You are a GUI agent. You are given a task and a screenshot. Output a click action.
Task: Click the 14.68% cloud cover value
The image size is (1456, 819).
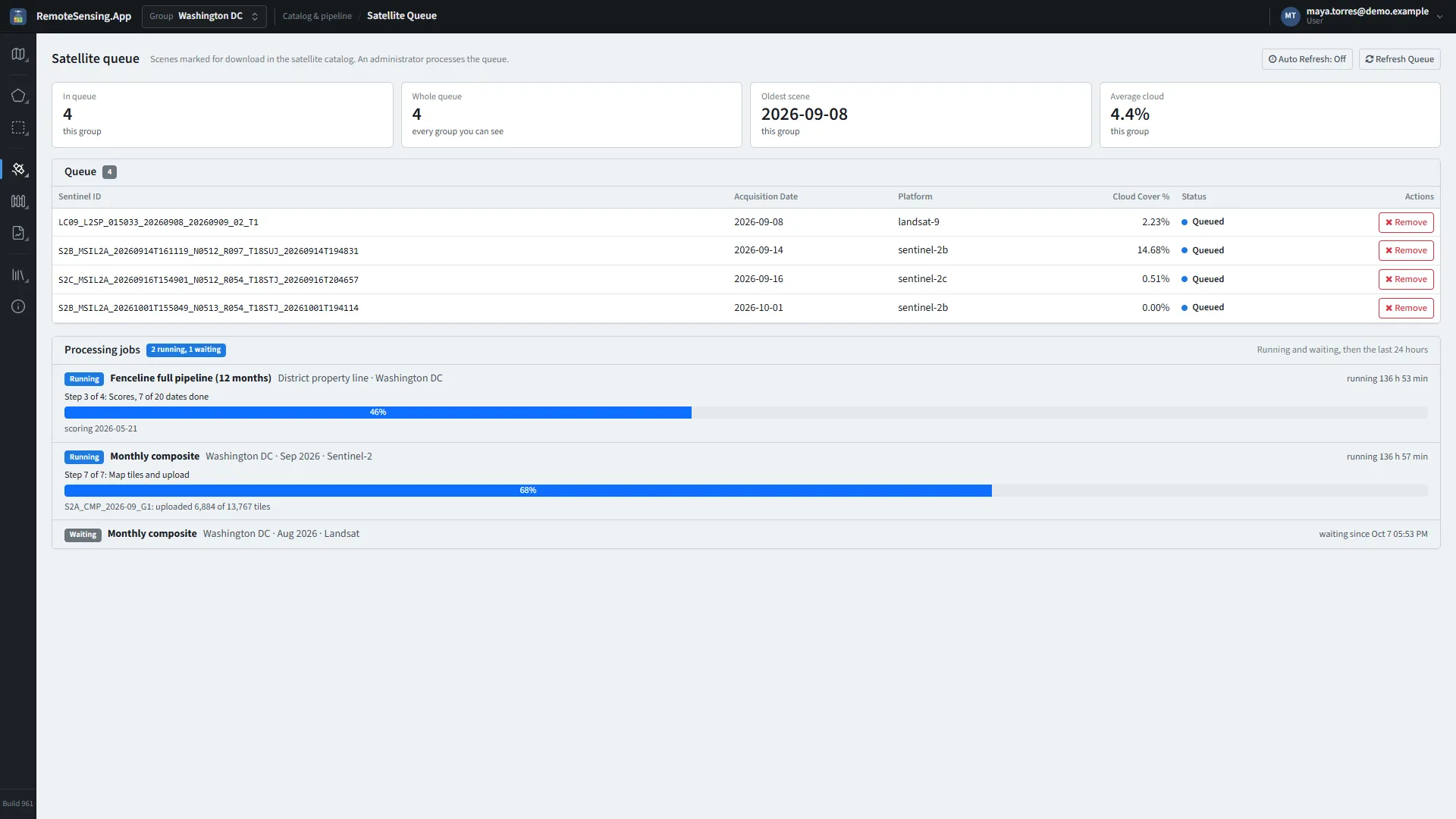[1153, 250]
